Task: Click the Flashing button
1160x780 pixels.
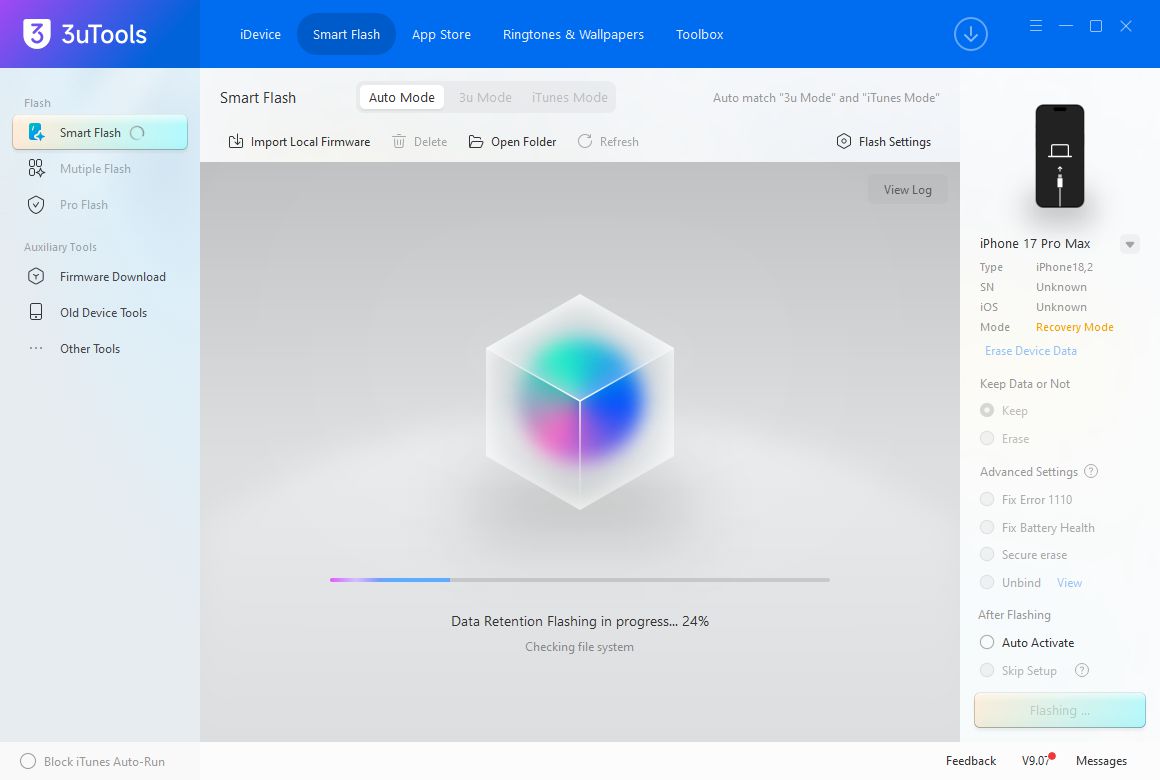Action: (1059, 710)
